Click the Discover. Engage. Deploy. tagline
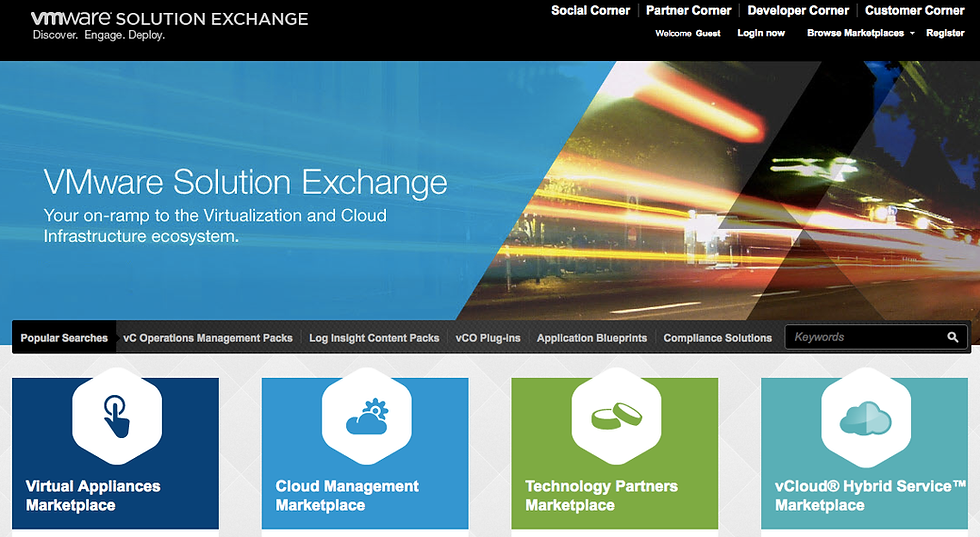The height and width of the screenshot is (537, 980). 99,35
